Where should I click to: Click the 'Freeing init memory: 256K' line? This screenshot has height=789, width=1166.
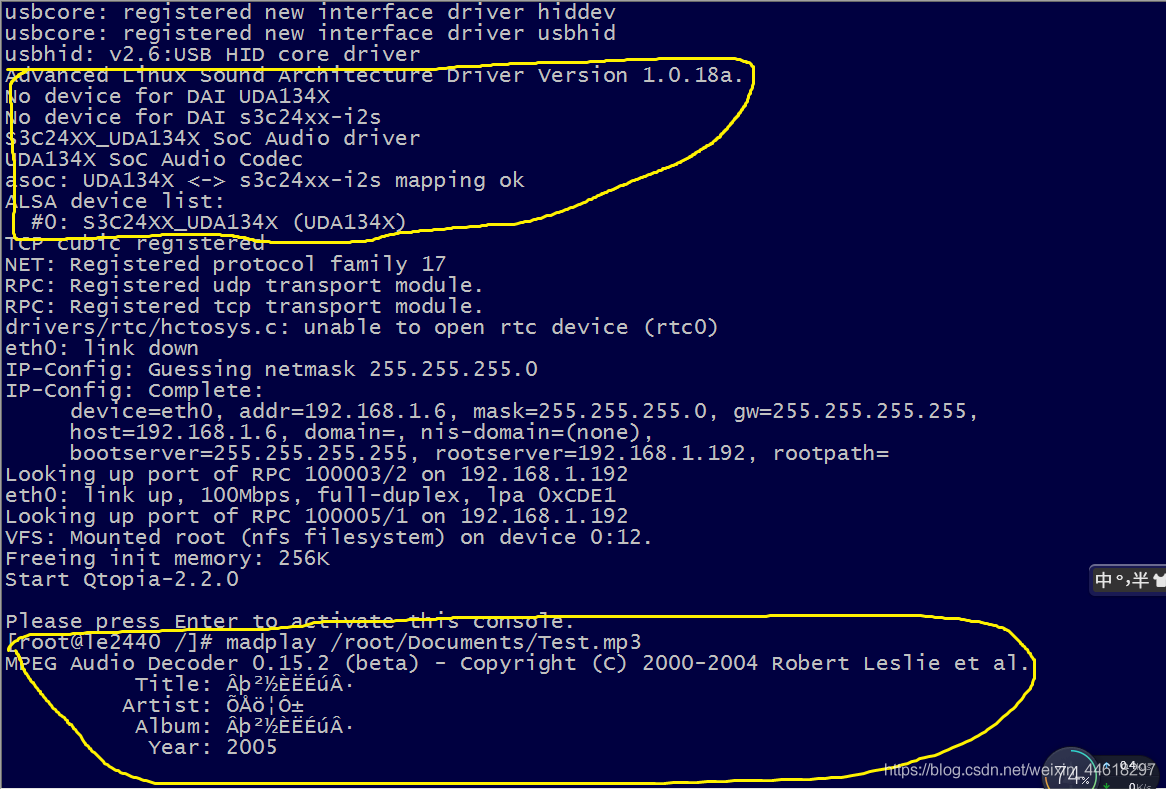(167, 558)
